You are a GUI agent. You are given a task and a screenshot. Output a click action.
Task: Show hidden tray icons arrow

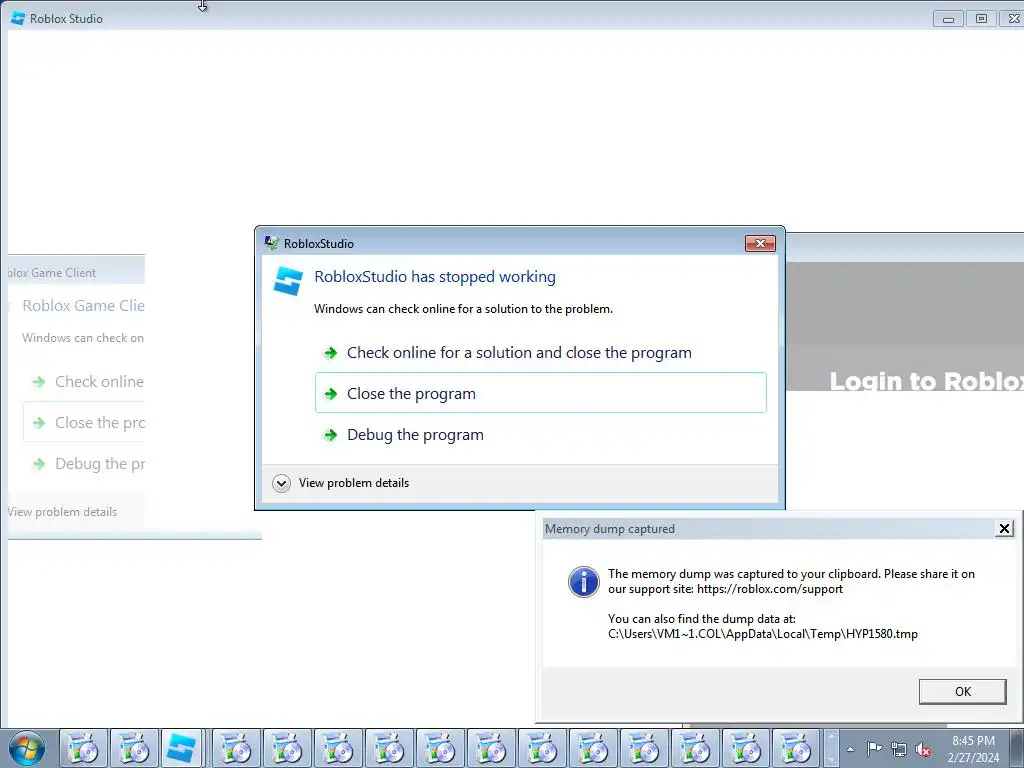click(x=850, y=749)
